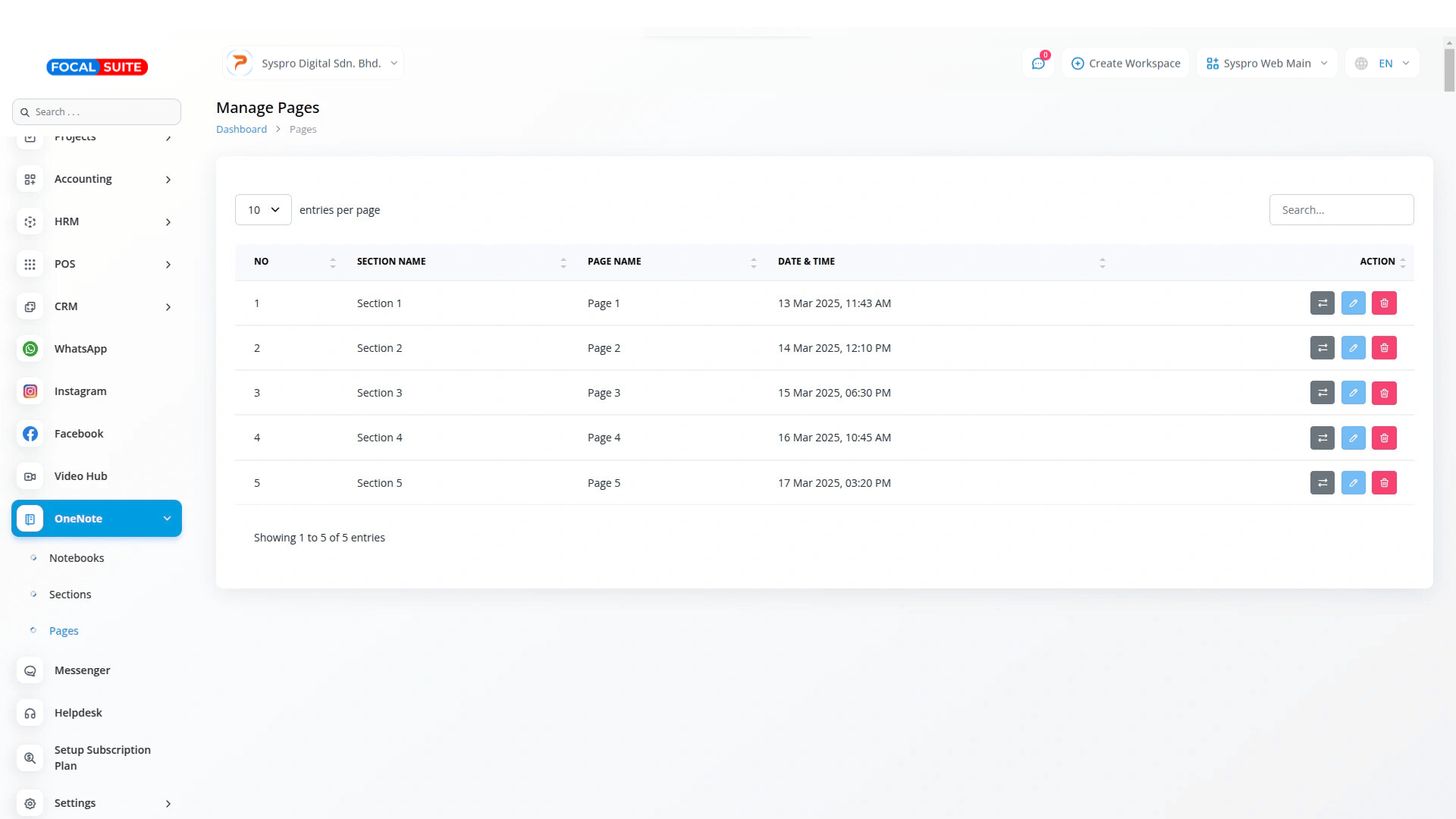Viewport: 1456px width, 819px height.
Task: Click the edit pencil icon for Page 4
Action: (x=1353, y=438)
